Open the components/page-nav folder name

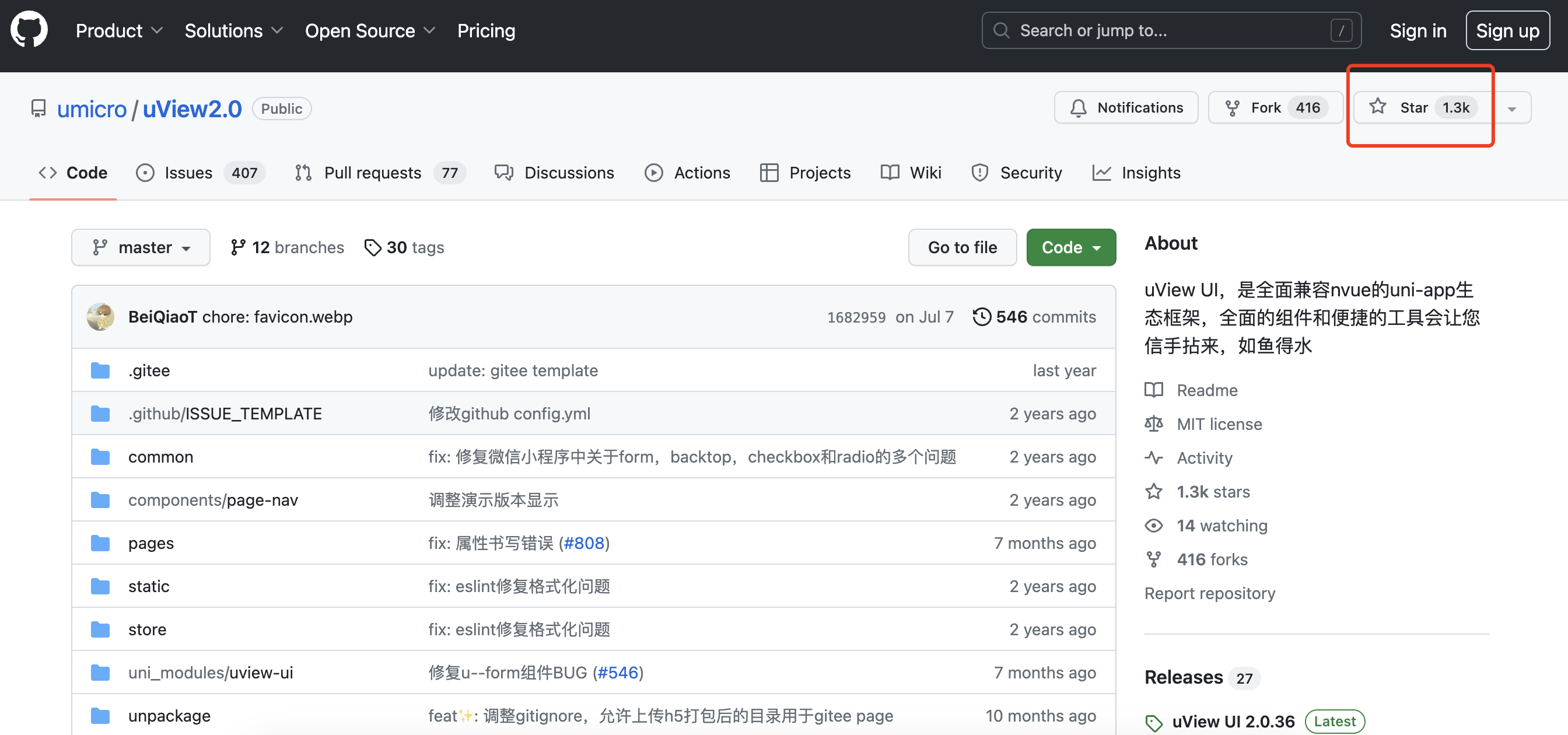click(213, 500)
